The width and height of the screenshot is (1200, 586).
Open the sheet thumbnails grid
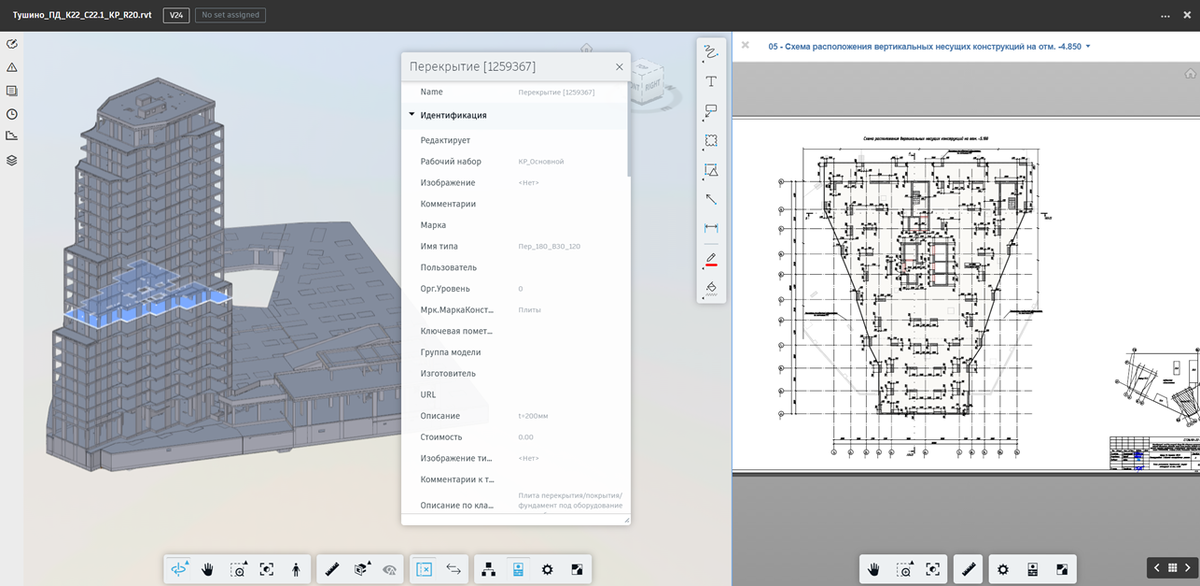tap(1172, 567)
